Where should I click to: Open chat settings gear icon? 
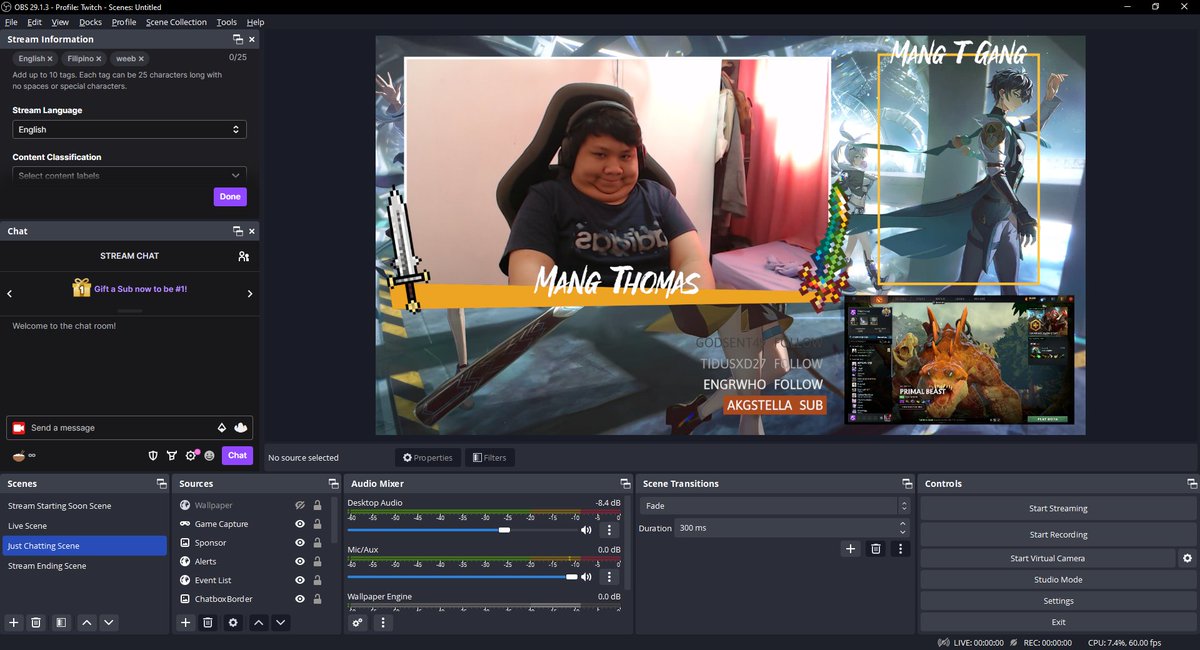click(x=190, y=455)
